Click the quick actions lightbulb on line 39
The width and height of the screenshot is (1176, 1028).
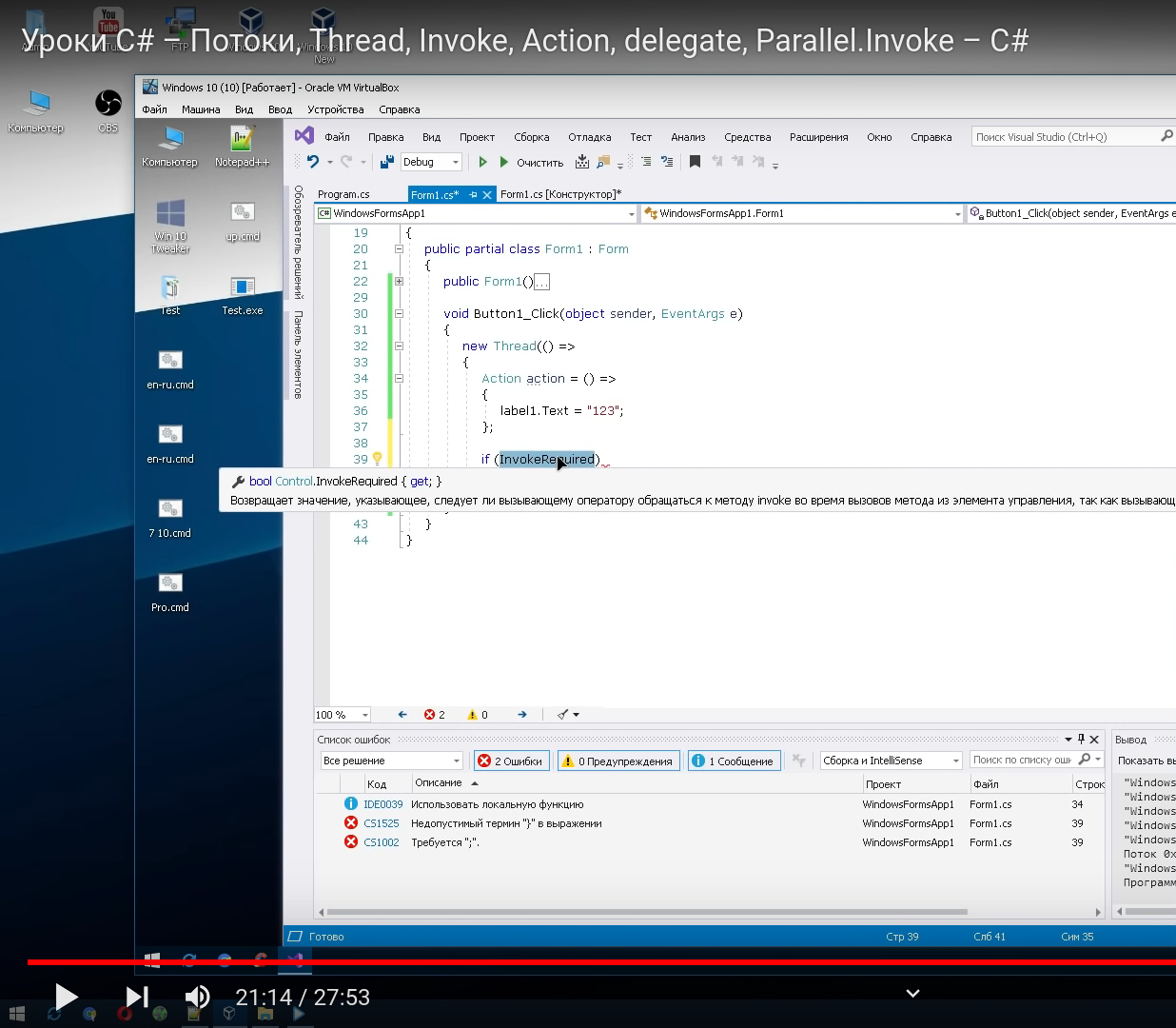pos(377,459)
